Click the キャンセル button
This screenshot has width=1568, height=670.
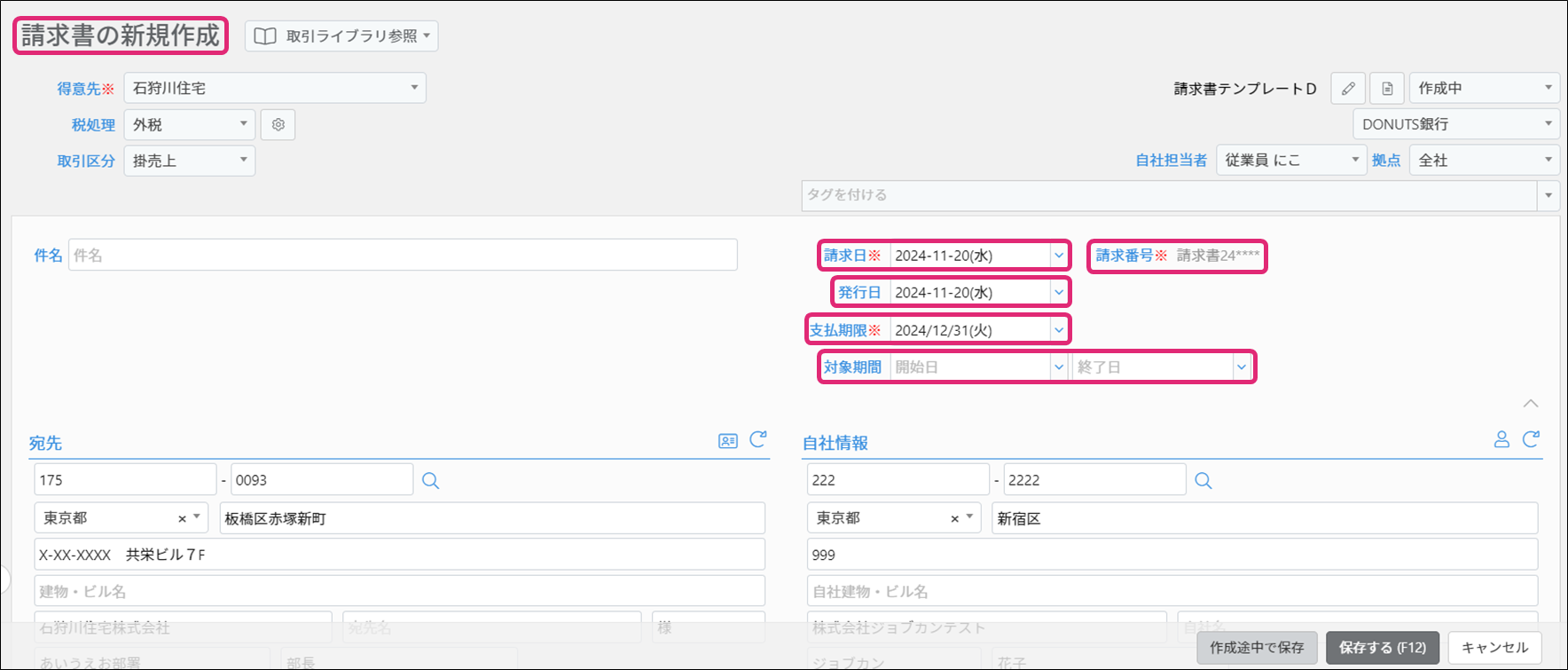[x=1494, y=648]
